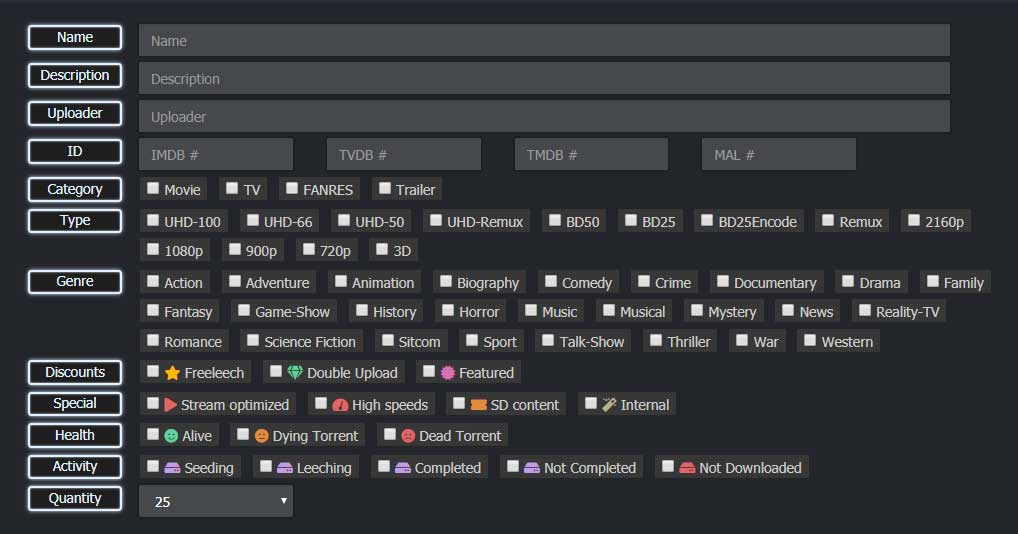The image size is (1018, 534).
Task: Focus the IMDB # input field
Action: click(x=216, y=155)
